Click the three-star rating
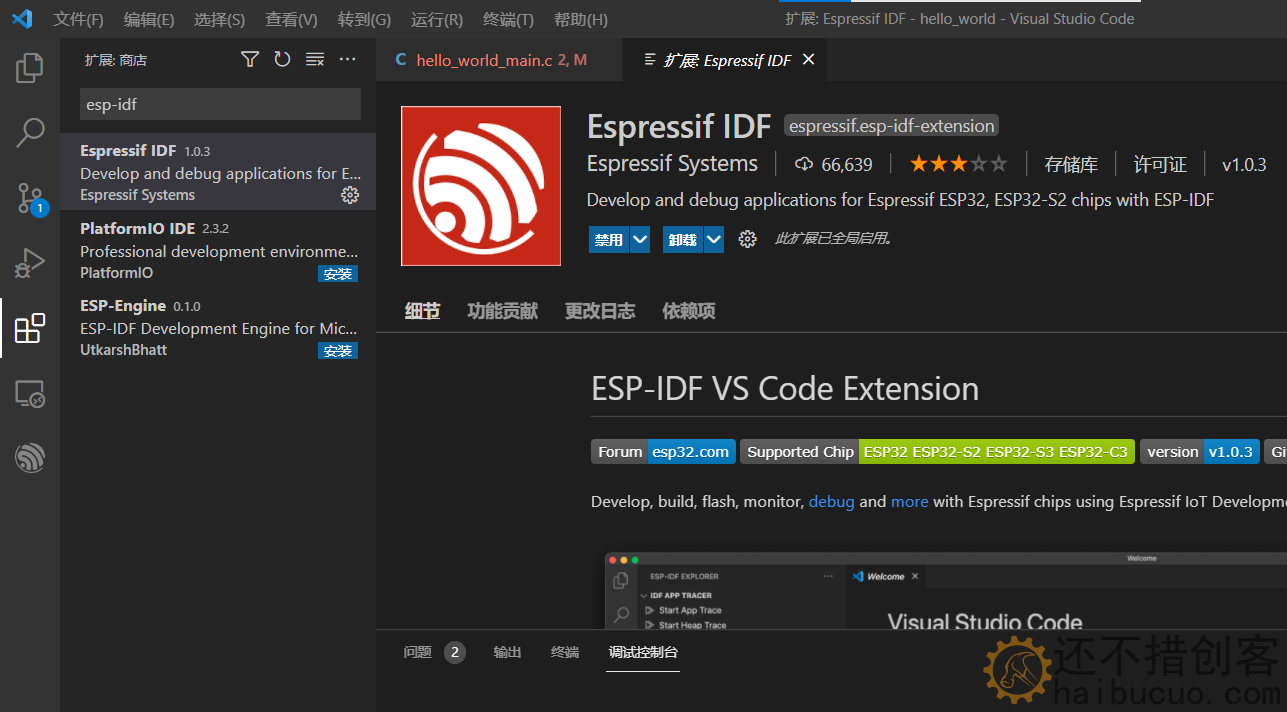This screenshot has width=1287, height=712. click(x=958, y=164)
